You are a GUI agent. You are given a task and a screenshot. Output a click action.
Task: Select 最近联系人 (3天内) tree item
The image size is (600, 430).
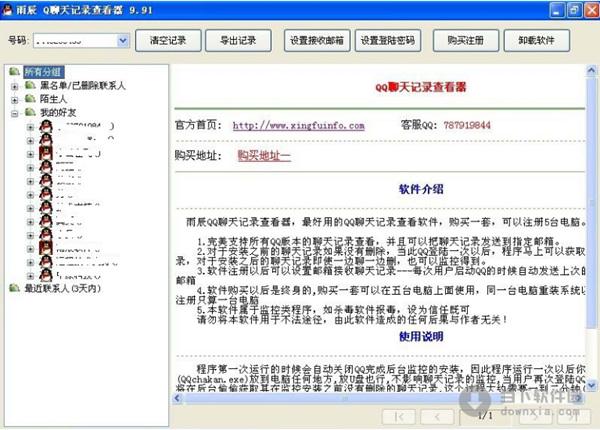click(62, 288)
